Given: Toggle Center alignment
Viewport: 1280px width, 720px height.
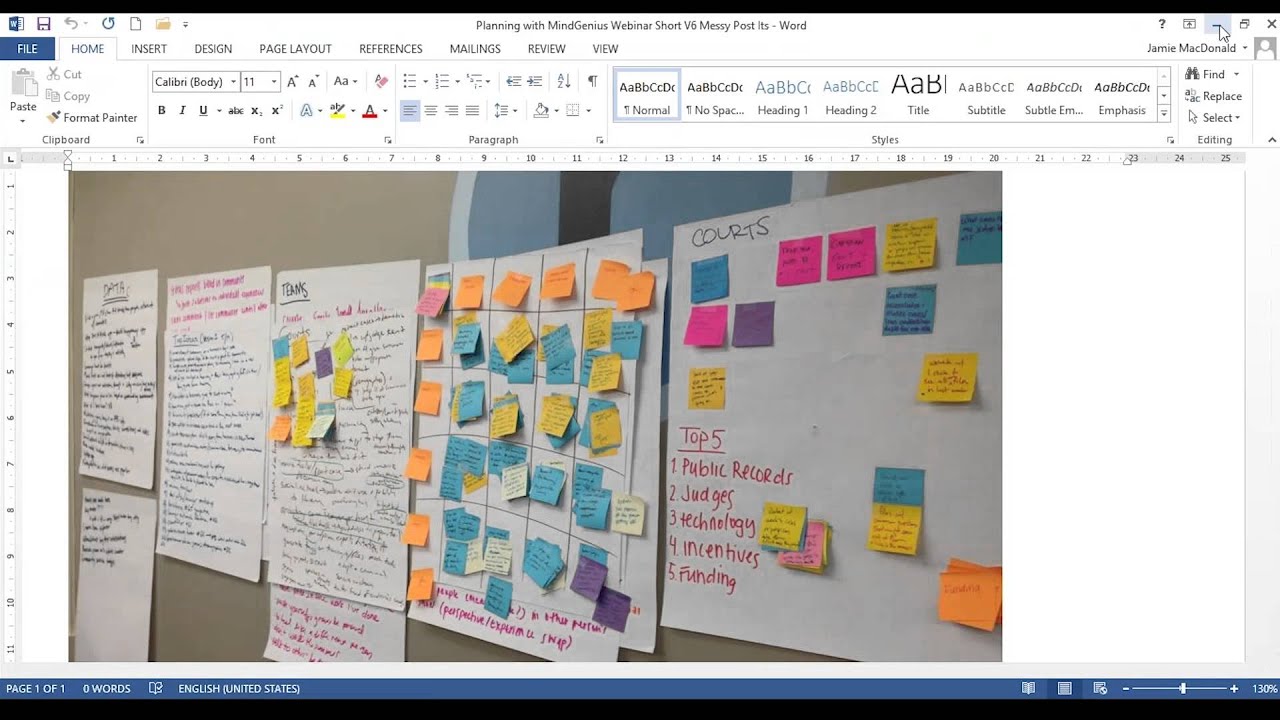Looking at the screenshot, I should tap(431, 111).
